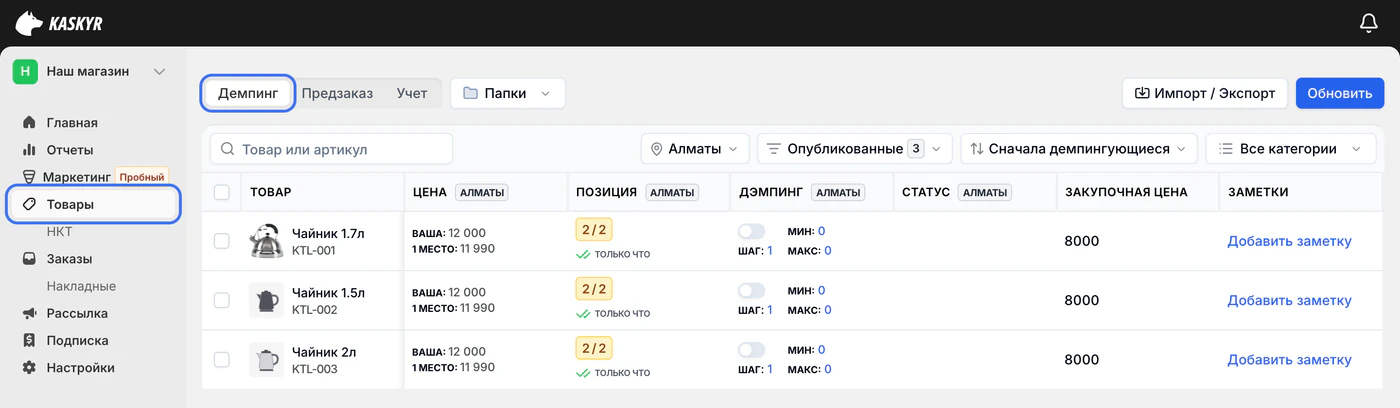Switch to the Демпинг tab
The width and height of the screenshot is (1400, 408).
coord(248,93)
